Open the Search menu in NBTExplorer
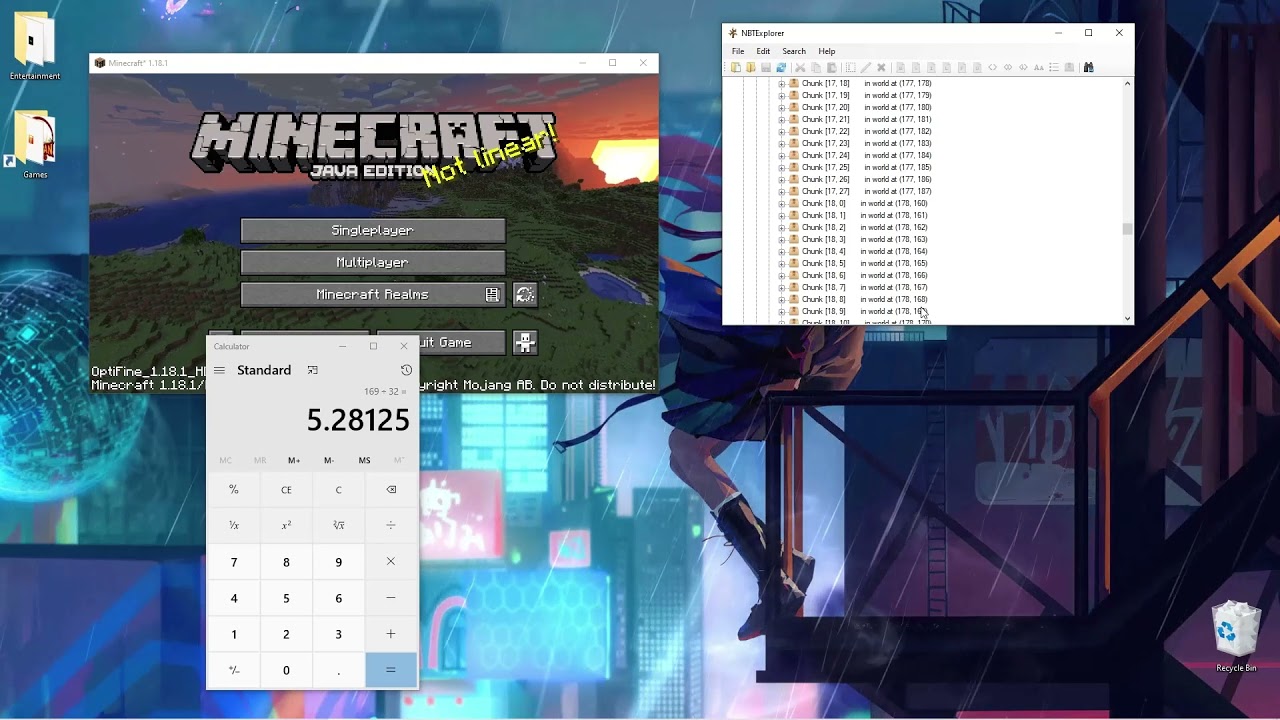Screen dimensions: 1280x720 794,51
